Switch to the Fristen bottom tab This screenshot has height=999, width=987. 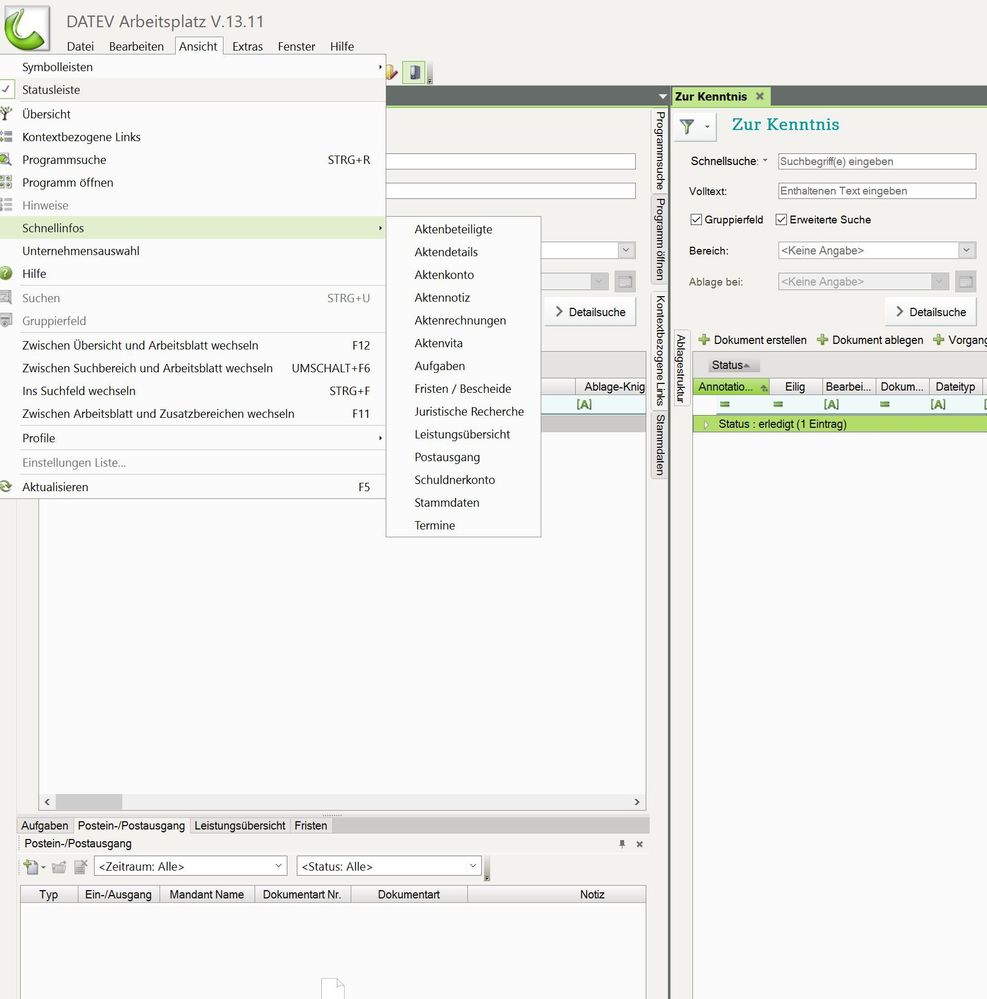tap(311, 826)
